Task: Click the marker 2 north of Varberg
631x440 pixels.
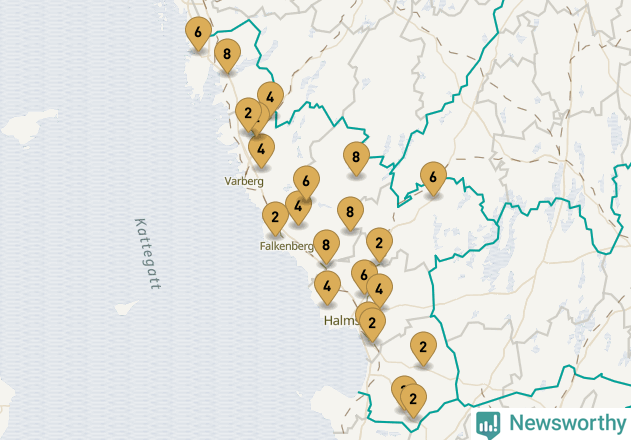Action: 248,113
